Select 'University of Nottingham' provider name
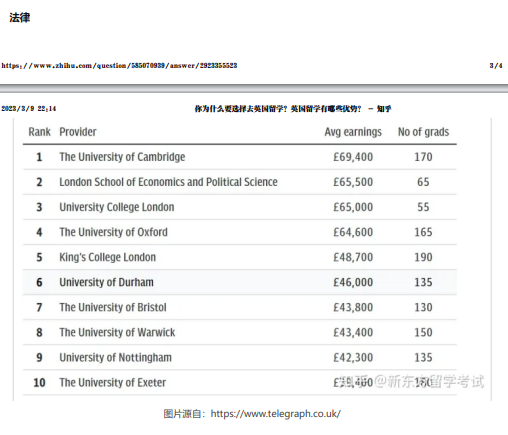The width and height of the screenshot is (508, 435). click(115, 358)
